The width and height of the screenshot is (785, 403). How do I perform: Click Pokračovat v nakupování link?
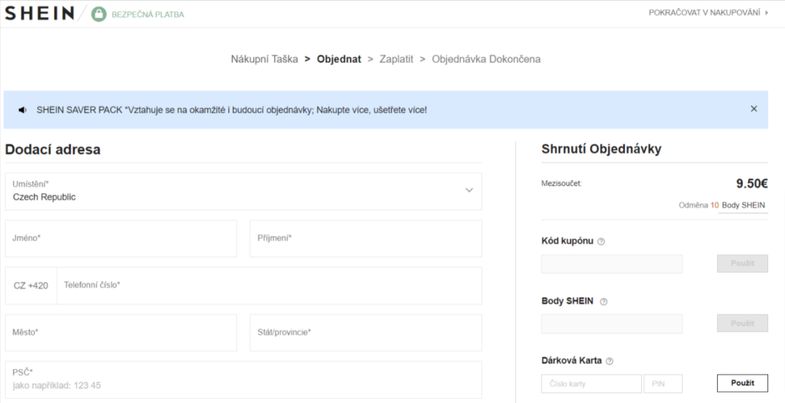[708, 13]
